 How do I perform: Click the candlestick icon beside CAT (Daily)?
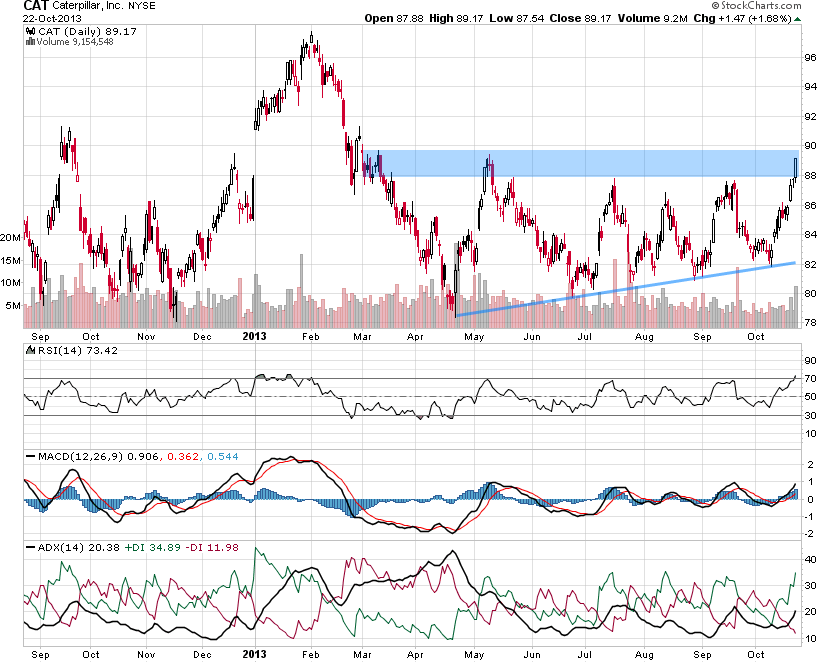coord(31,31)
